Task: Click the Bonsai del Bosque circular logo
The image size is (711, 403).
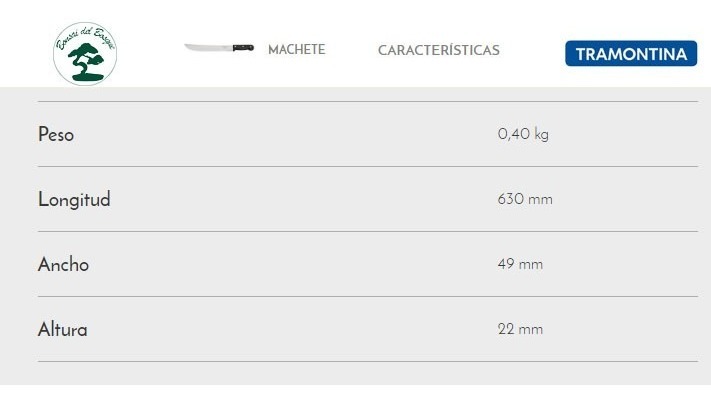Action: [x=85, y=52]
